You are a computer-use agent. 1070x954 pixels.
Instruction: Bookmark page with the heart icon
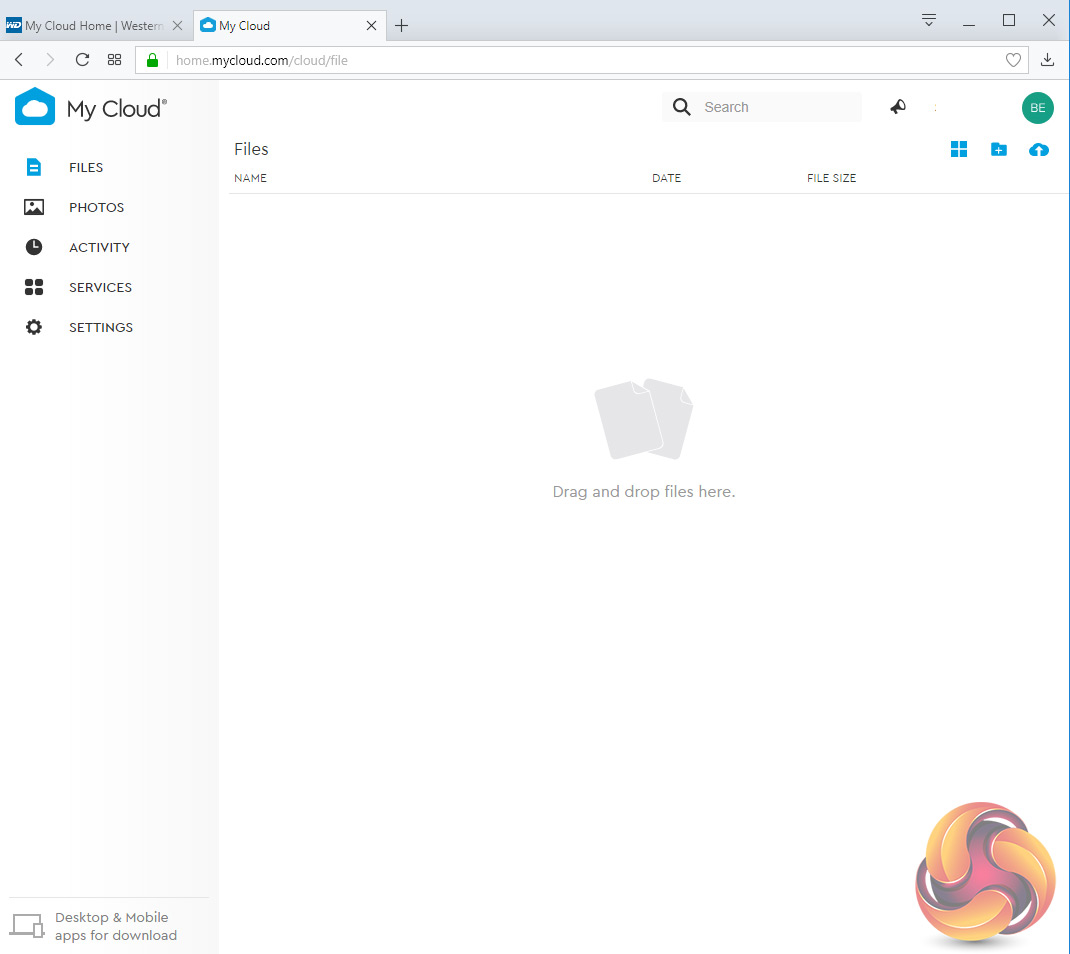[1013, 60]
